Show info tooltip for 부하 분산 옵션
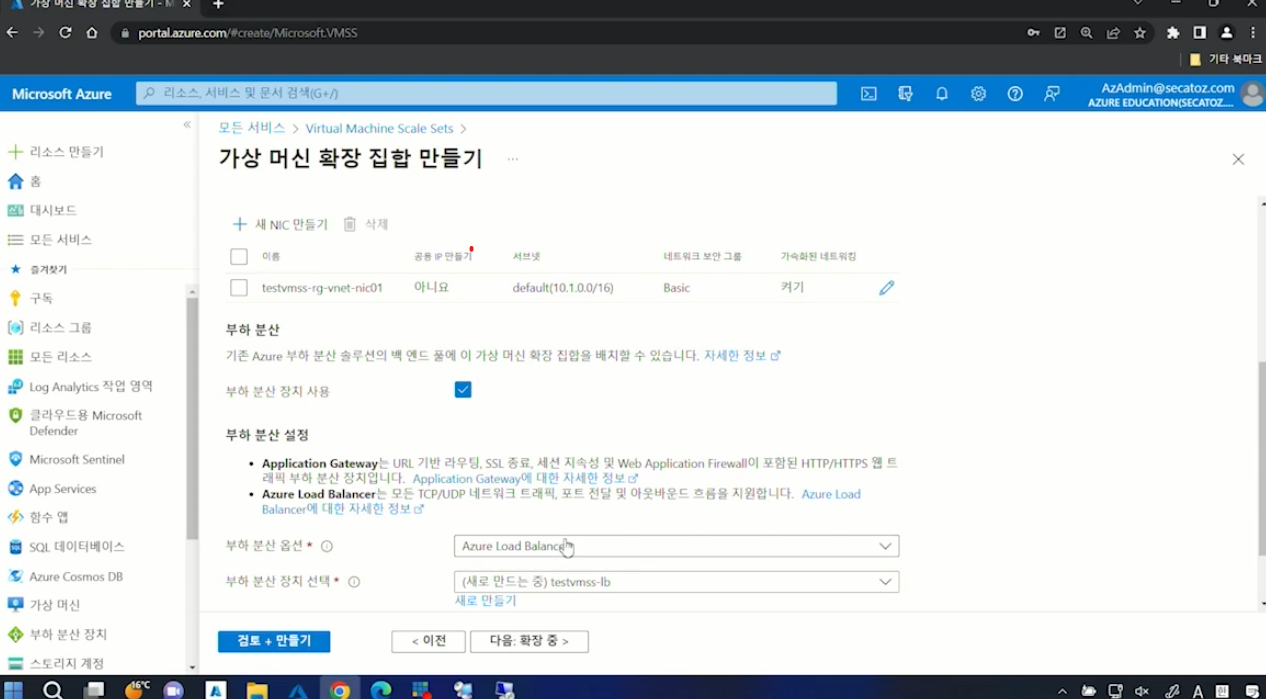This screenshot has height=699, width=1266. 327,546
